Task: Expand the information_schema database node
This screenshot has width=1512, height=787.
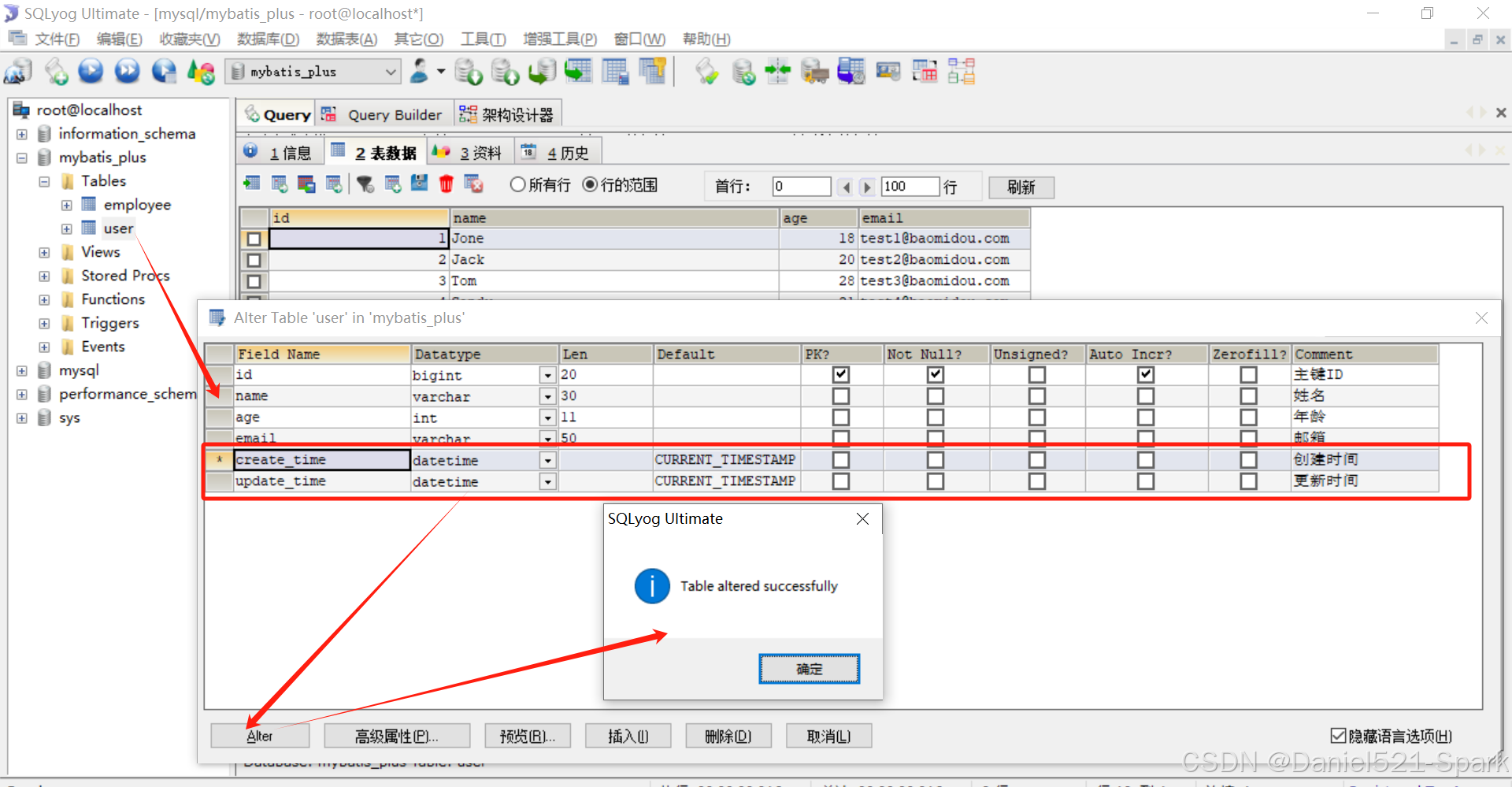Action: (22, 135)
